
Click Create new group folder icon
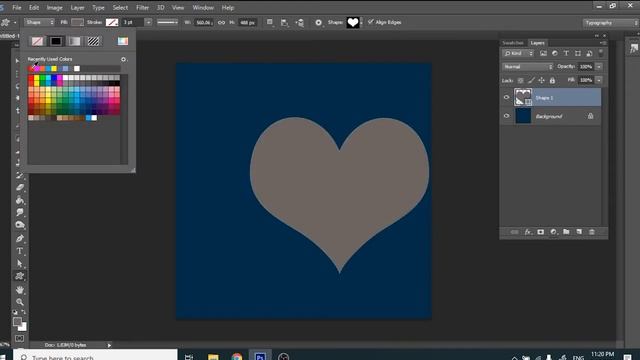[x=566, y=232]
